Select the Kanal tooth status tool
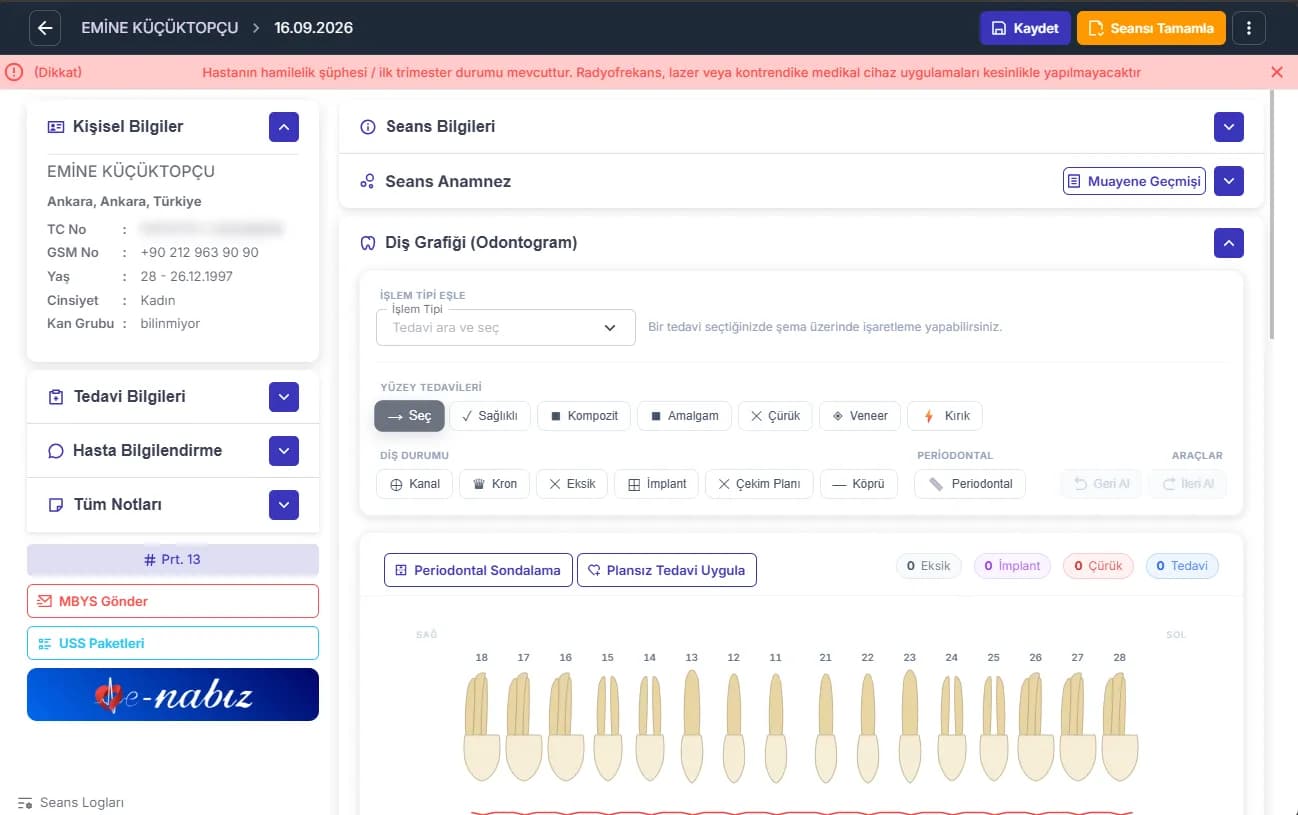 point(414,484)
